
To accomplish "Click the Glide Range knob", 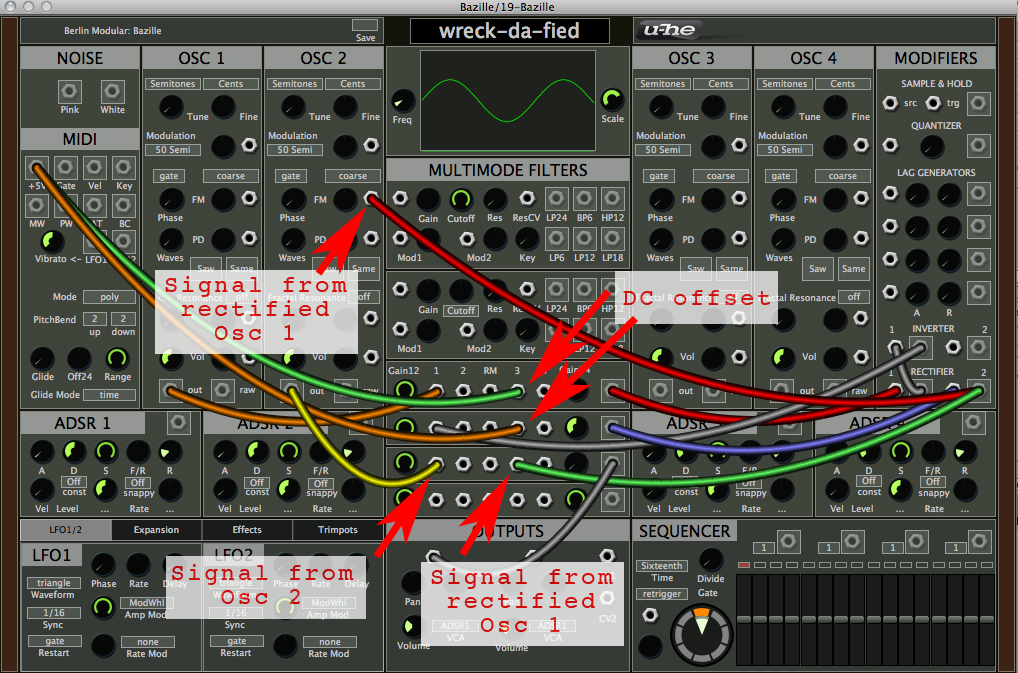I will coord(117,358).
